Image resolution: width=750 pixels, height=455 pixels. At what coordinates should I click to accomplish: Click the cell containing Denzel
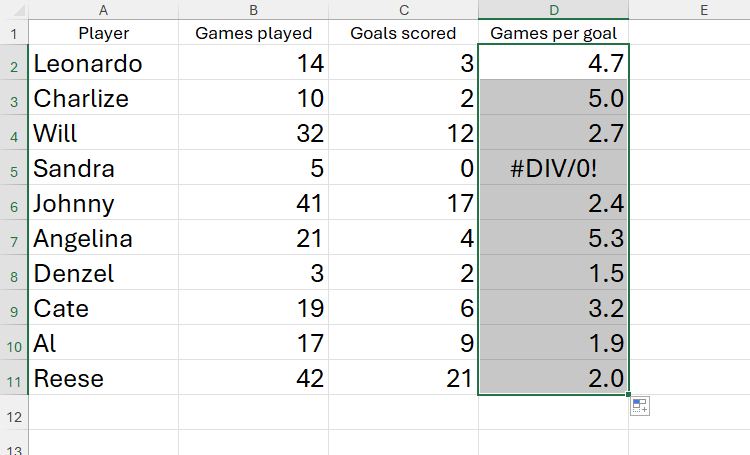pos(104,274)
